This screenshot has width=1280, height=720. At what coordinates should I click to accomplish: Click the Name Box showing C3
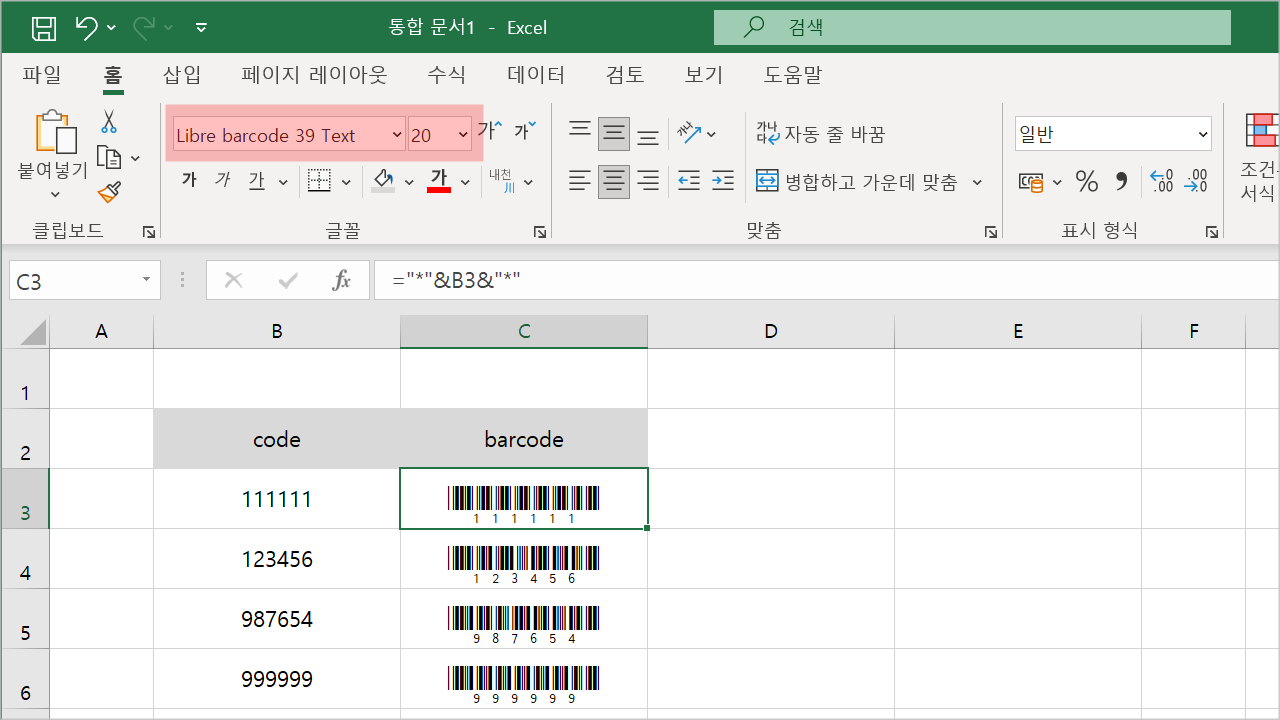[85, 281]
